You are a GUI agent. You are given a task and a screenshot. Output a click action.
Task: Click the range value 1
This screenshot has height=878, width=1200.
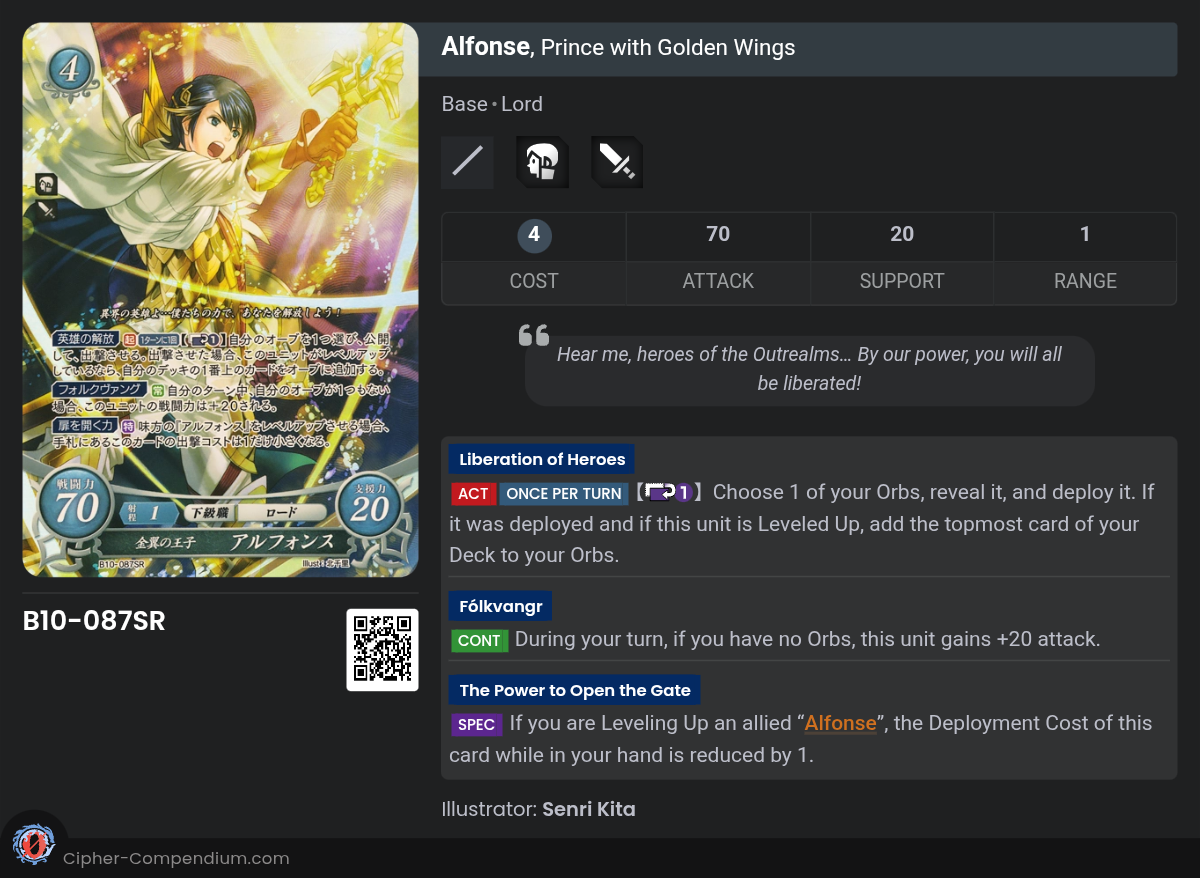pos(1085,234)
